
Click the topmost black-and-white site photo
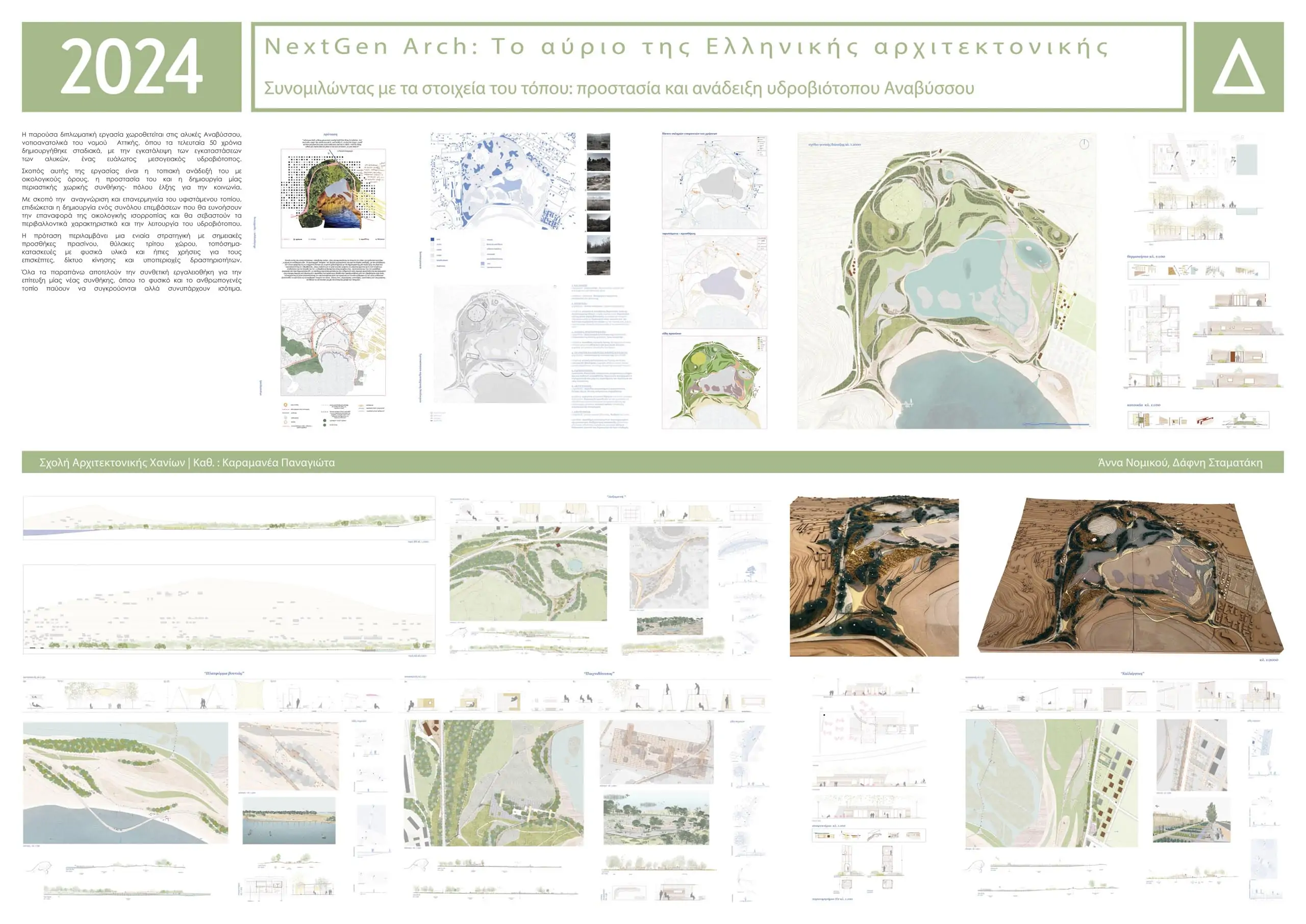(598, 142)
